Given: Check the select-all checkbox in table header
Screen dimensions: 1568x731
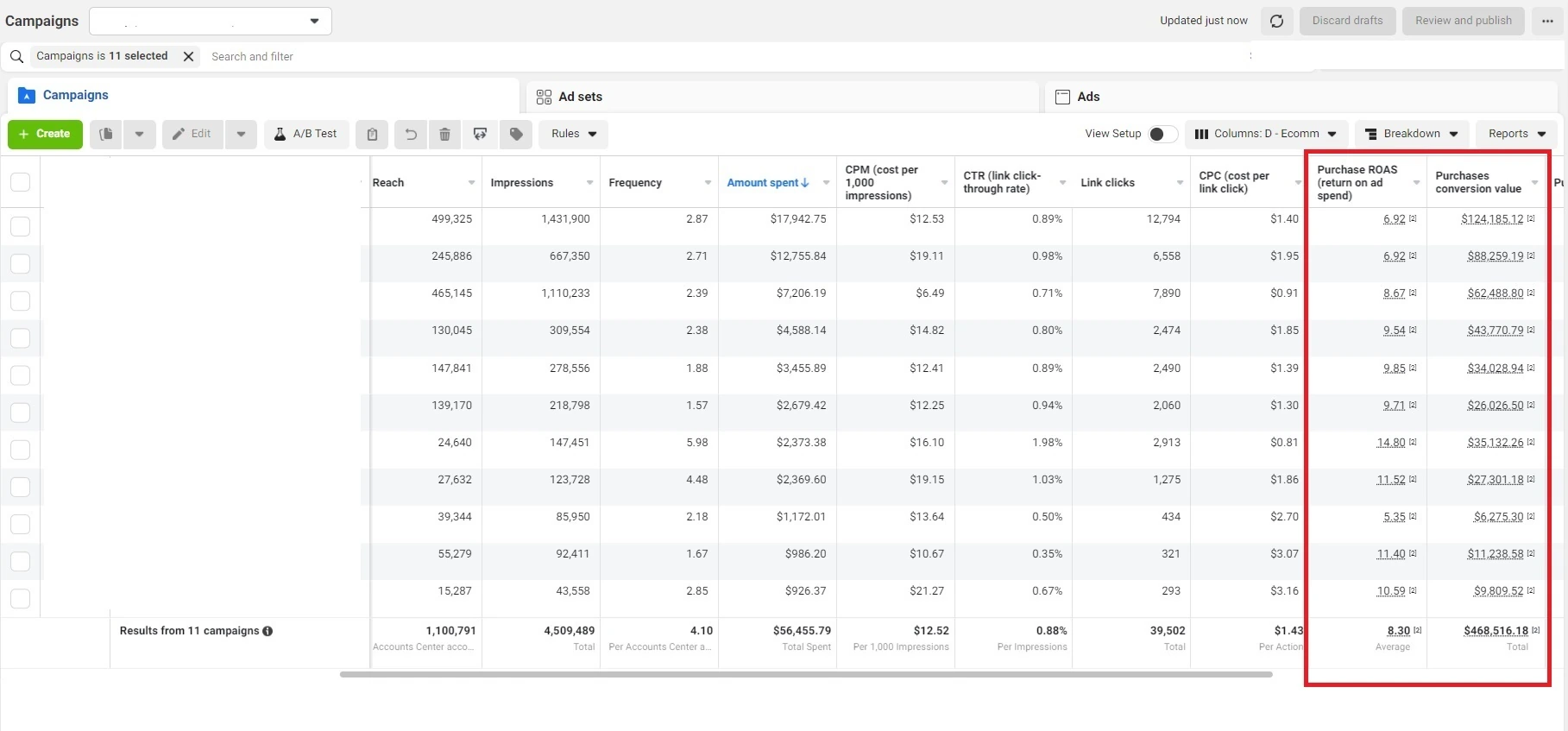Looking at the screenshot, I should (x=20, y=182).
